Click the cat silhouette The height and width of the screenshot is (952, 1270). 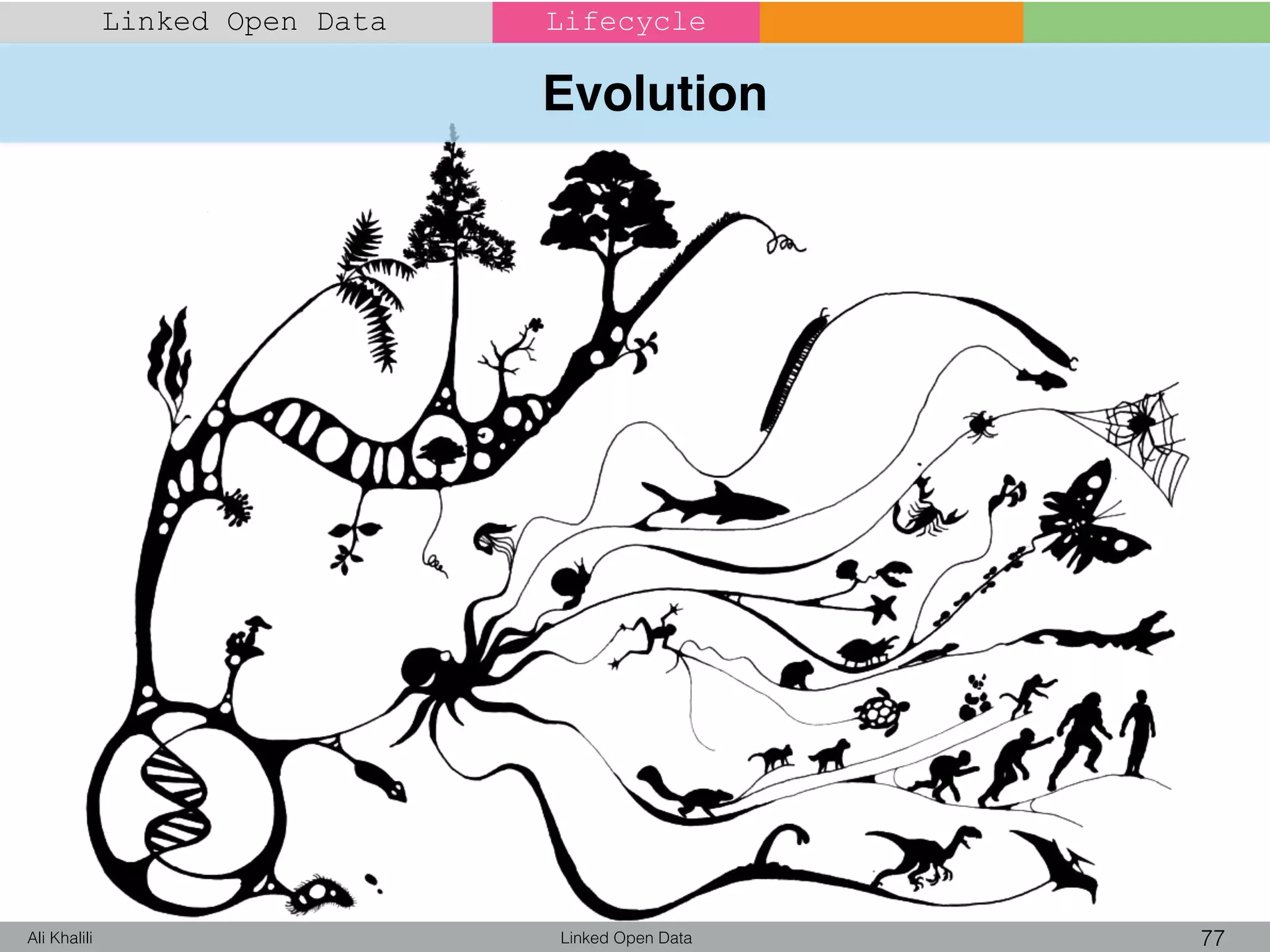click(771, 758)
